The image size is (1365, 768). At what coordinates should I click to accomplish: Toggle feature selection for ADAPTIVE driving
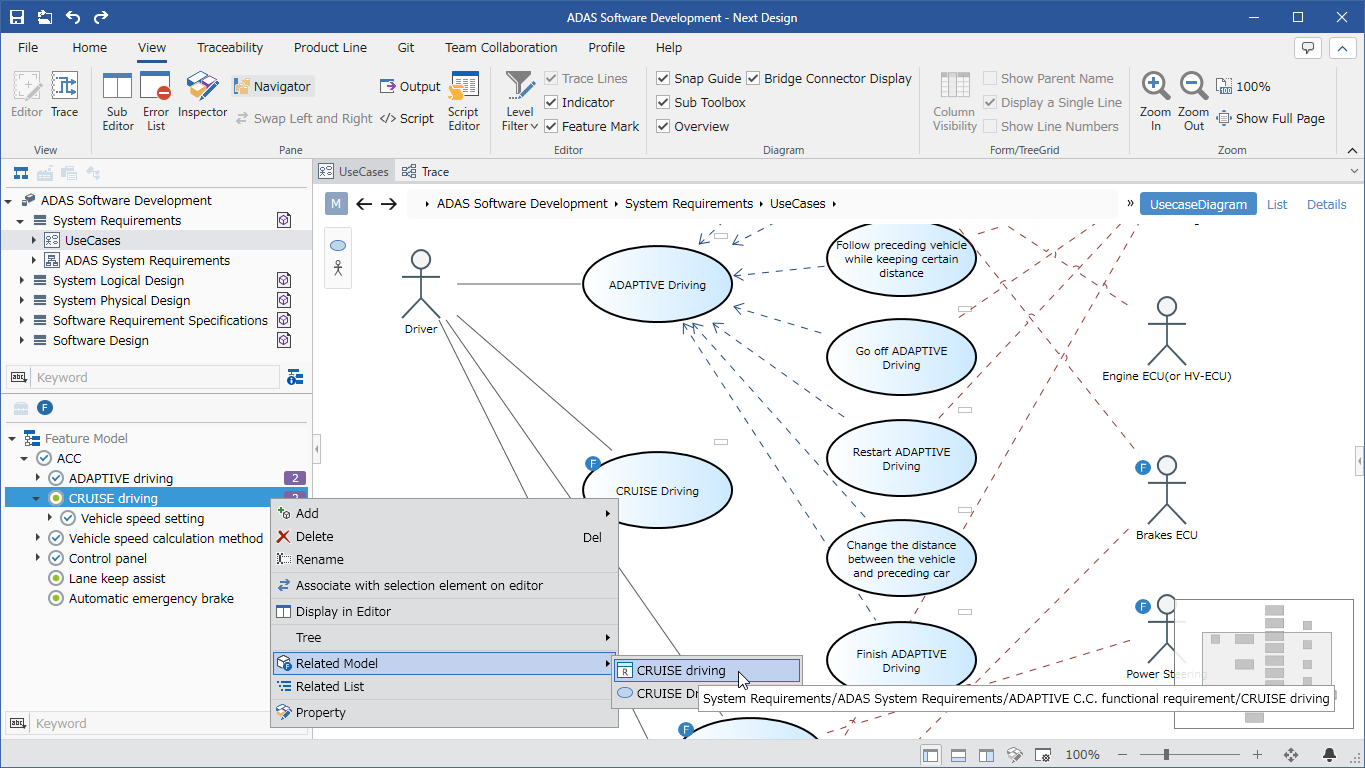[56, 478]
